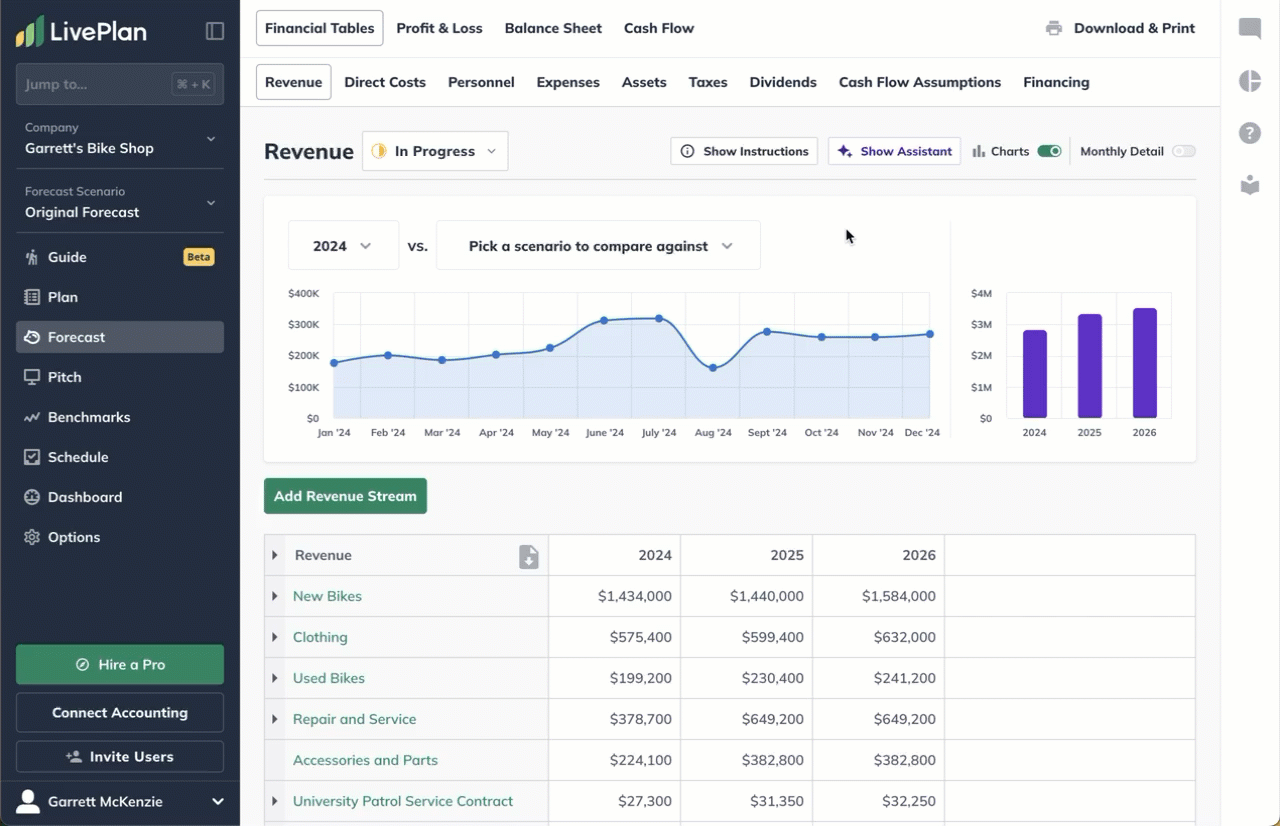The height and width of the screenshot is (826, 1280).
Task: Open the In Progress status dropdown
Action: [435, 151]
